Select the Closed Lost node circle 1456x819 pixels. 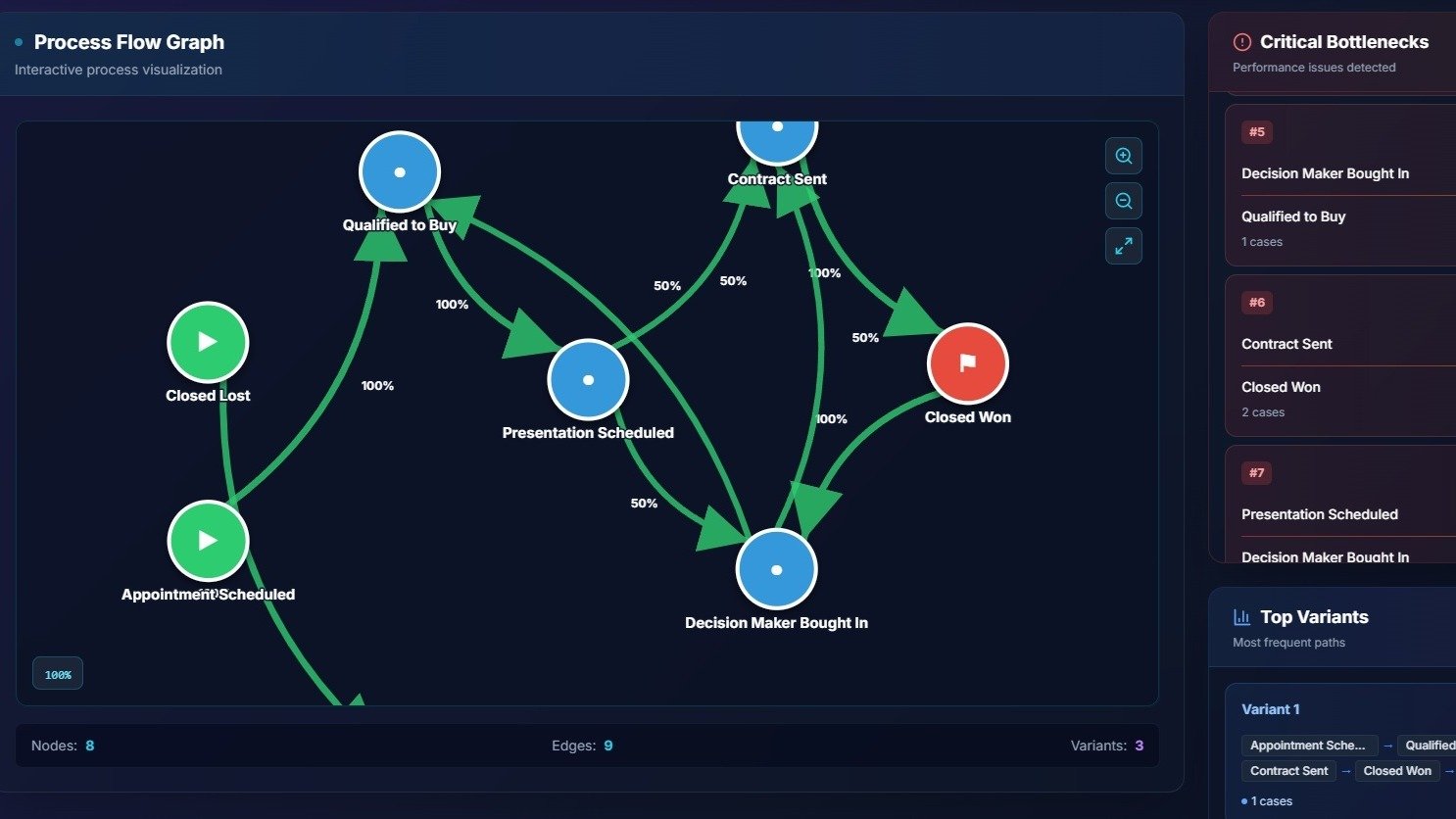point(208,342)
